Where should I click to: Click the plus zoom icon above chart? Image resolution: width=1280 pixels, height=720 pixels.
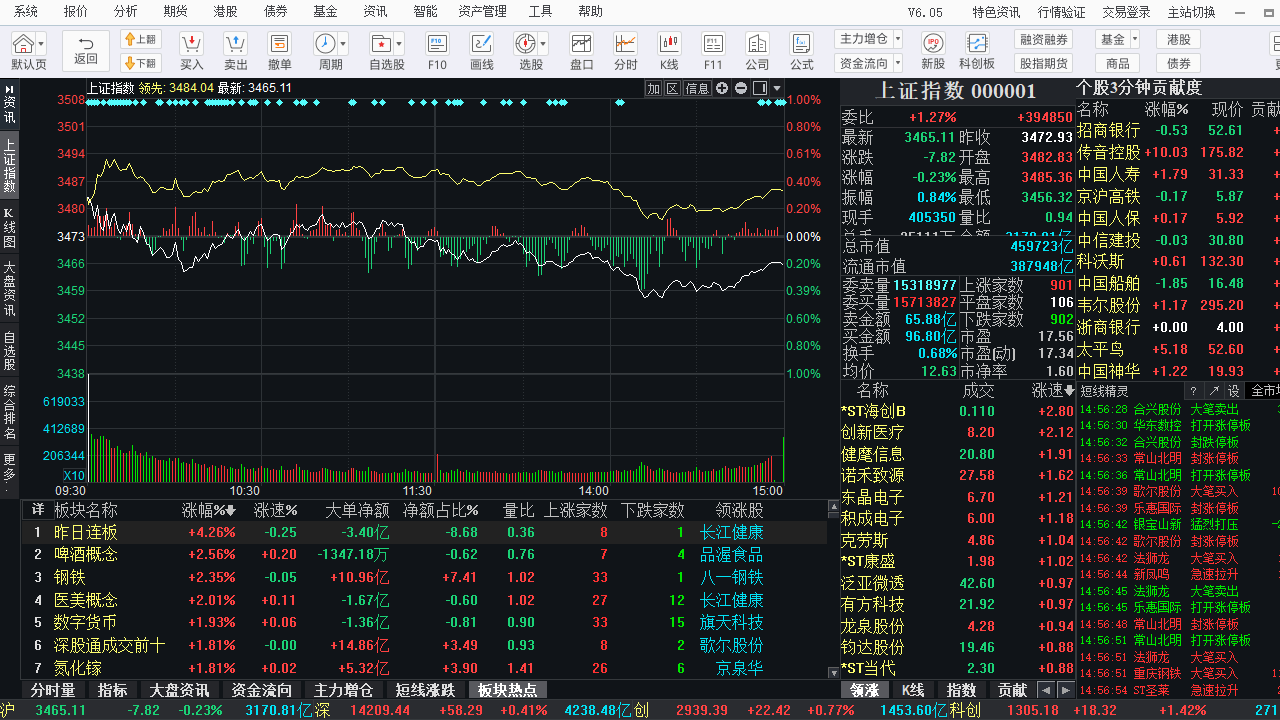click(x=722, y=88)
